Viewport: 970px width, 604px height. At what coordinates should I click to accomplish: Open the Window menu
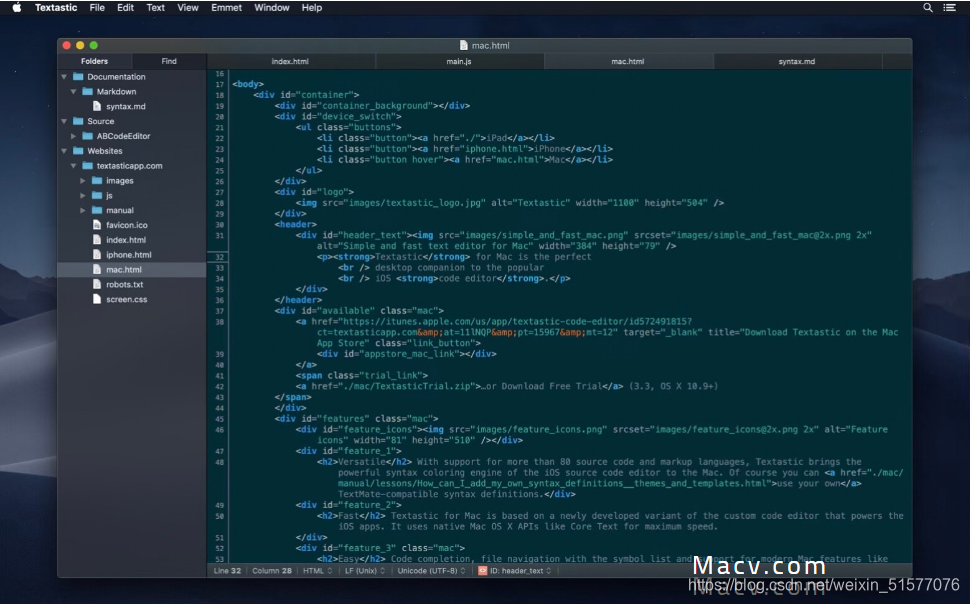click(x=272, y=7)
